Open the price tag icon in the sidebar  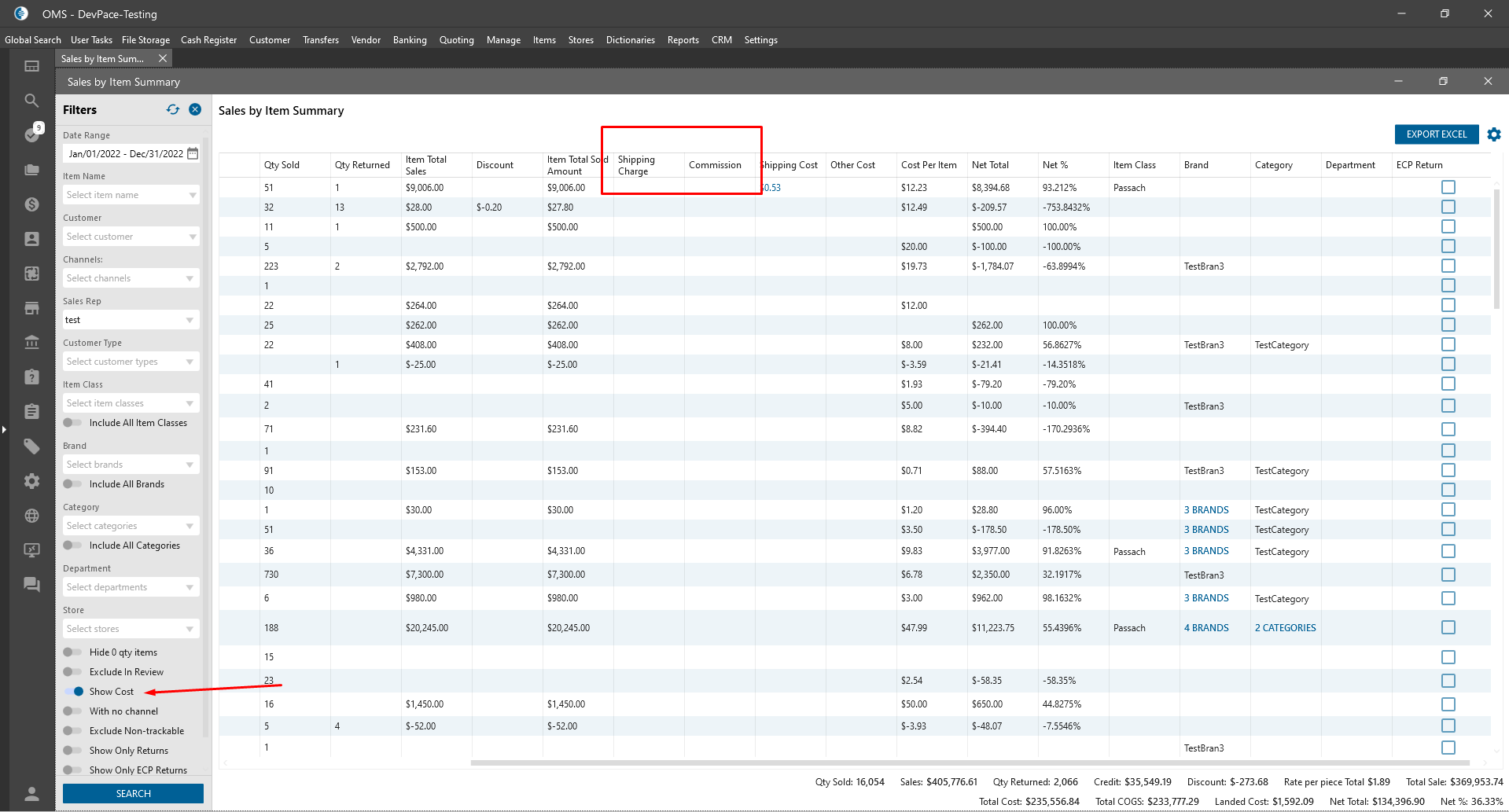(31, 446)
